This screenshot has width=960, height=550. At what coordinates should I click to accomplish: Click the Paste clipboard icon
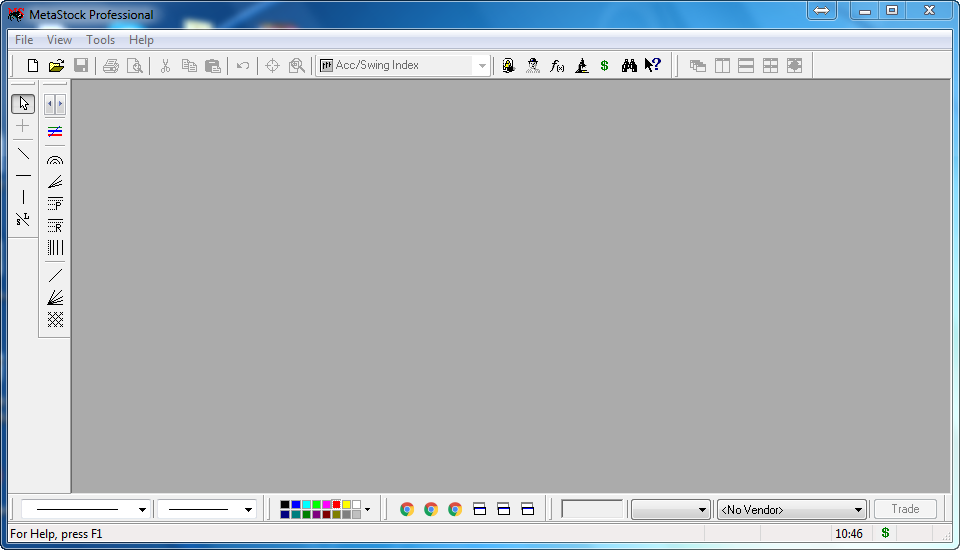click(212, 66)
